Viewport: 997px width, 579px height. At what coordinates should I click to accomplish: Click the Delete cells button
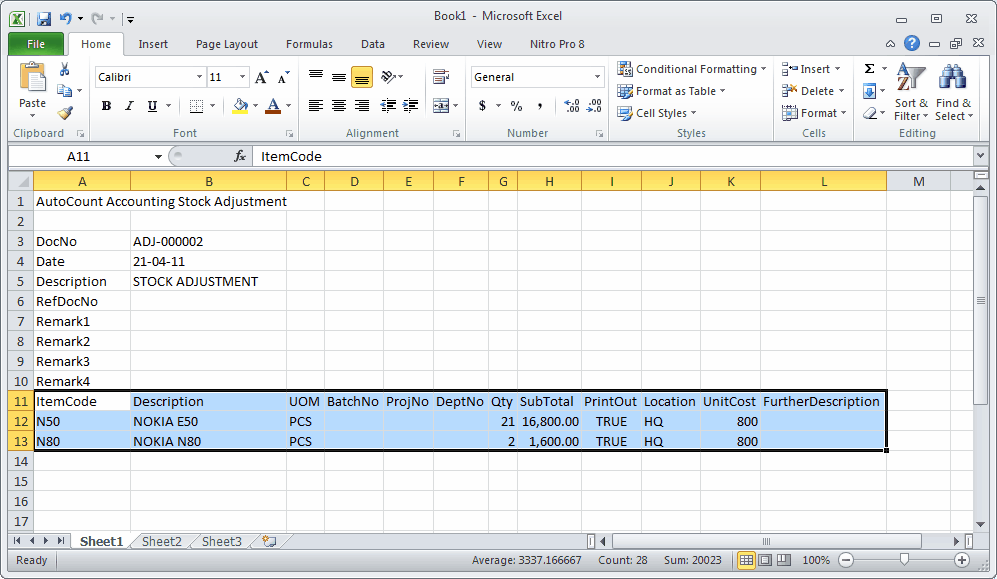tap(813, 91)
